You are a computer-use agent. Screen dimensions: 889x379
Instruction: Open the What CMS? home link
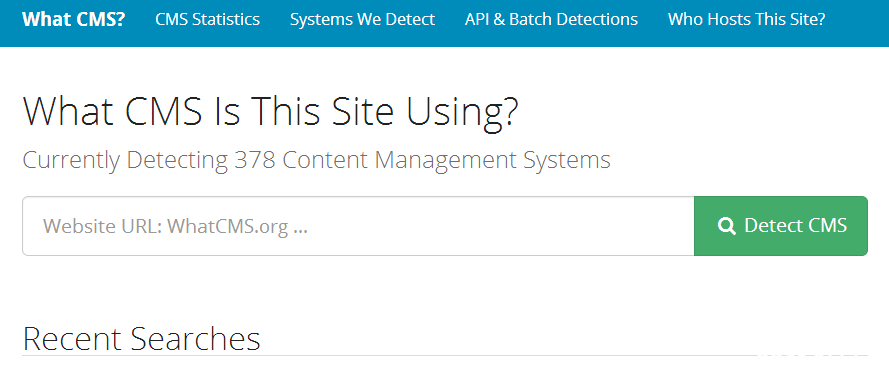pos(74,19)
